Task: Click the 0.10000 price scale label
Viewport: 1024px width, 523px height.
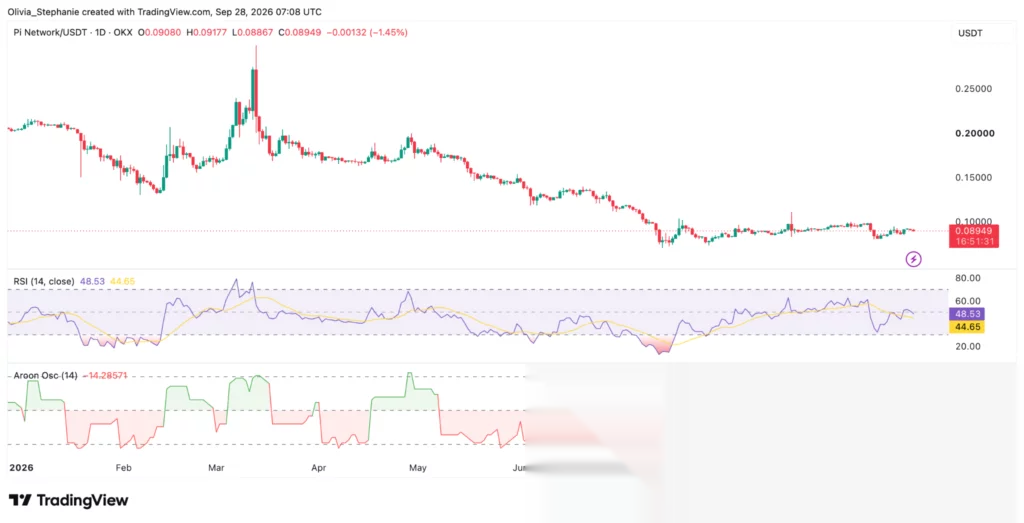Action: (976, 221)
